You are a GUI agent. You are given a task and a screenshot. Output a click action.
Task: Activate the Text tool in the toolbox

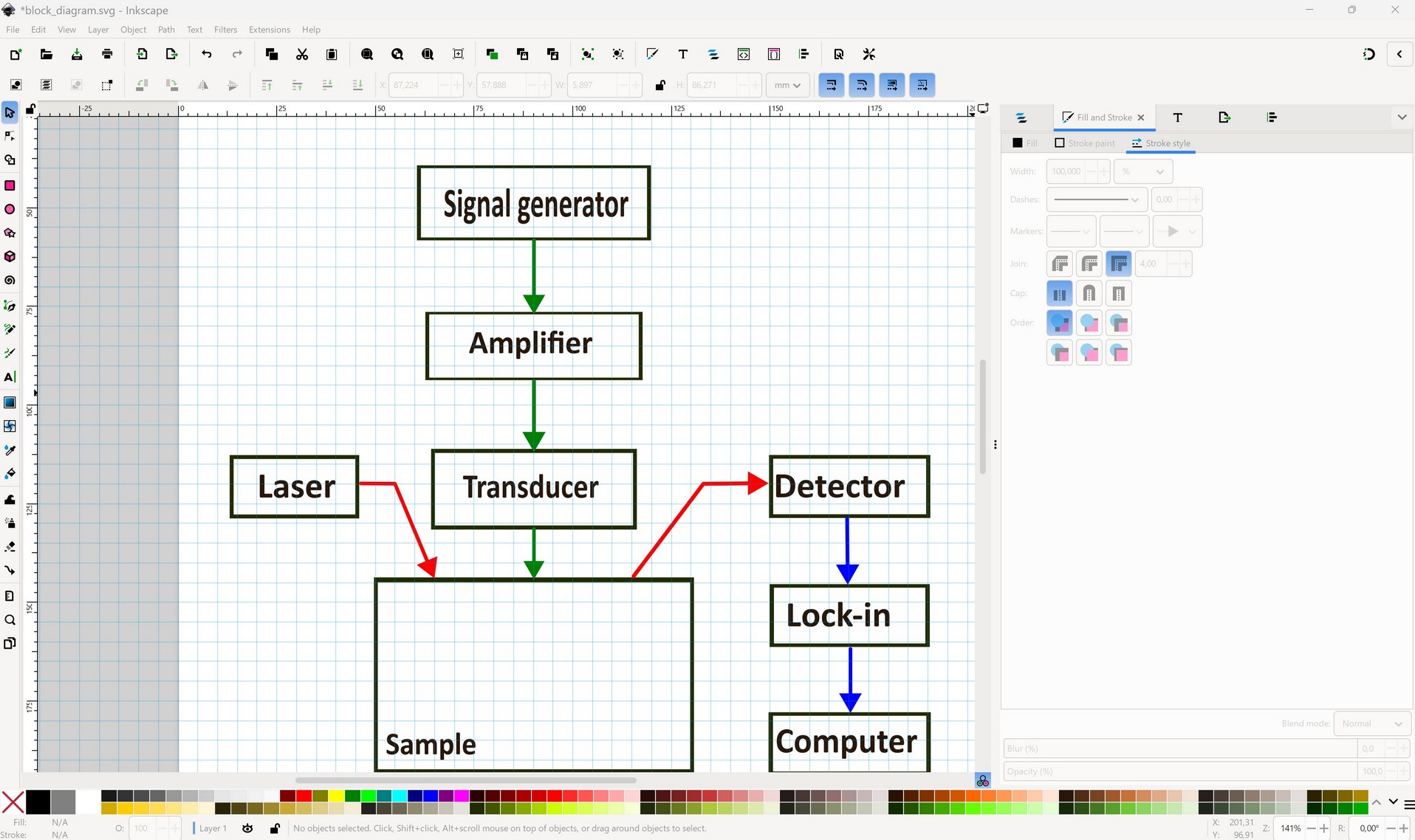[10, 377]
